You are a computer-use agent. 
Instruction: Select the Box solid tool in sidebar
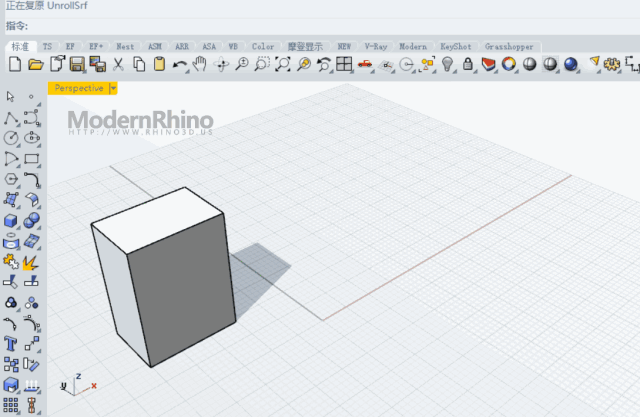[11, 221]
